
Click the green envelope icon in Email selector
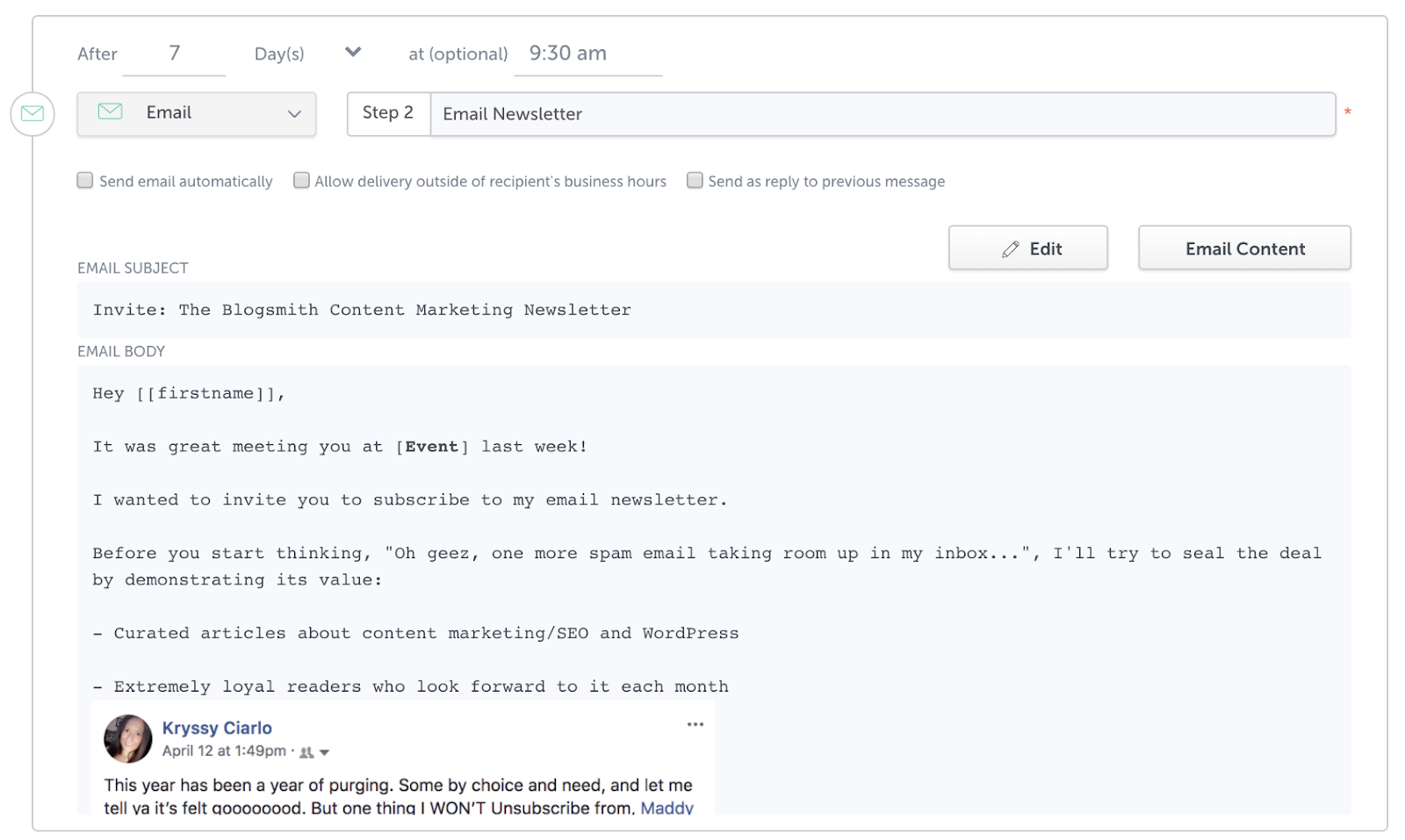[x=110, y=111]
